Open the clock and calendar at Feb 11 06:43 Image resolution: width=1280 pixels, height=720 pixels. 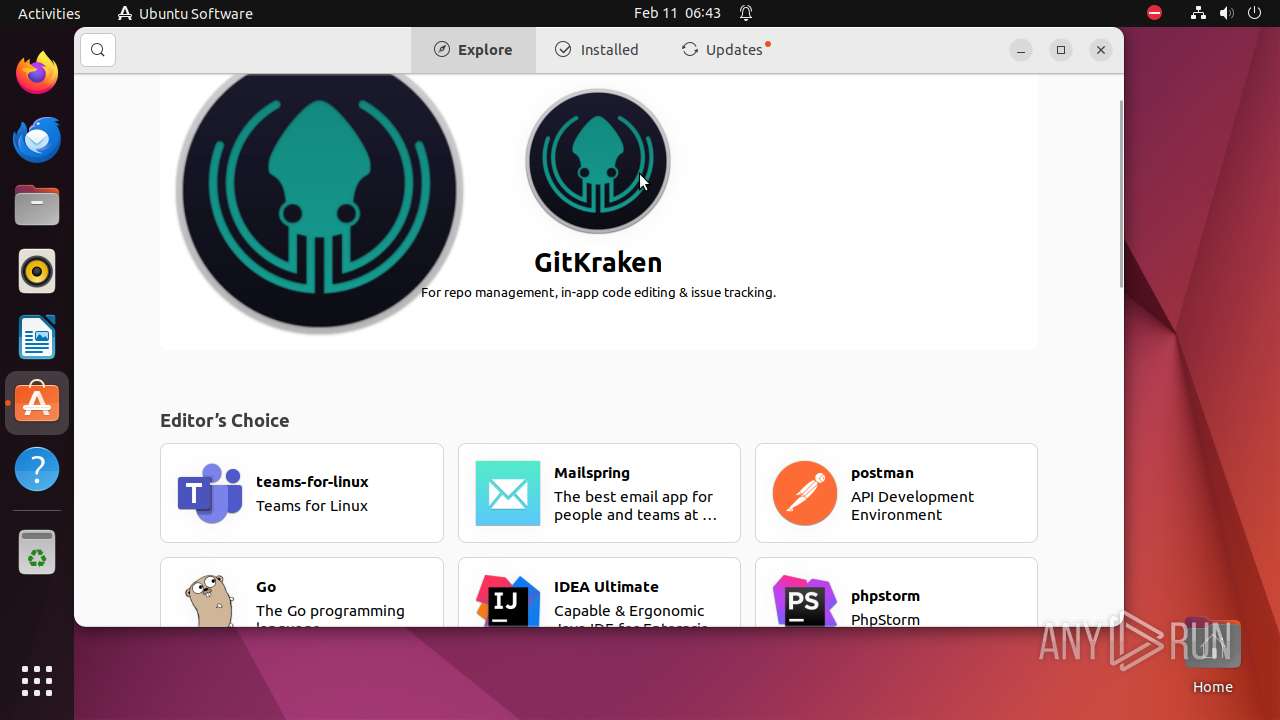[x=677, y=13]
